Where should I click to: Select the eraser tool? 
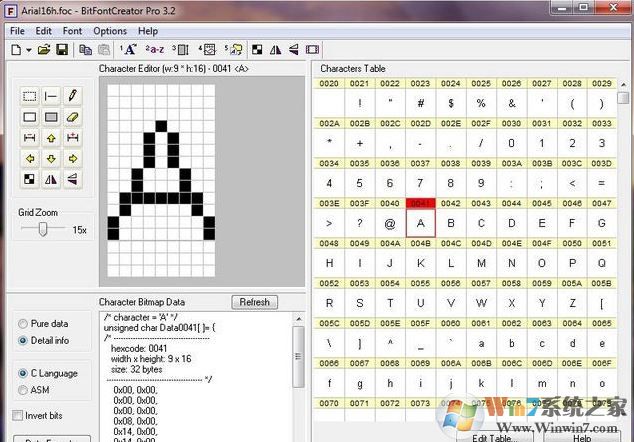click(72, 117)
